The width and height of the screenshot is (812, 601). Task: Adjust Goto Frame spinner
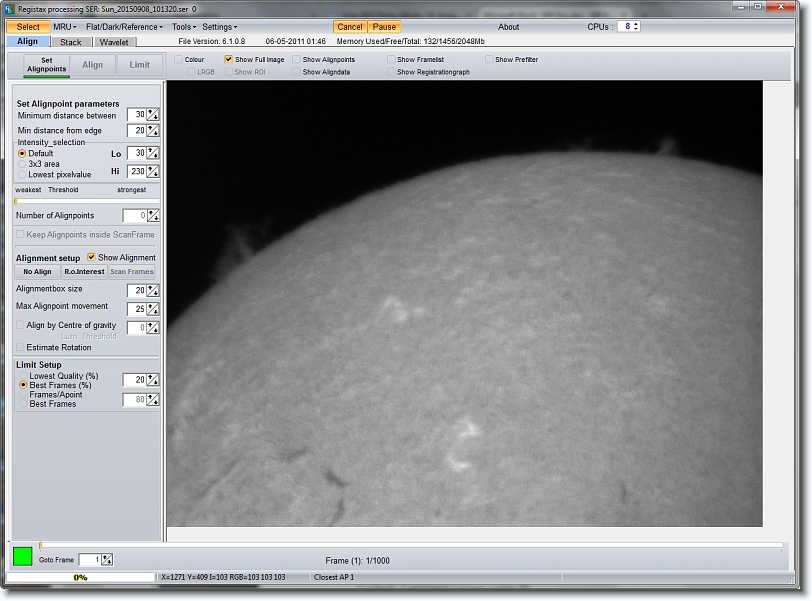(107, 560)
